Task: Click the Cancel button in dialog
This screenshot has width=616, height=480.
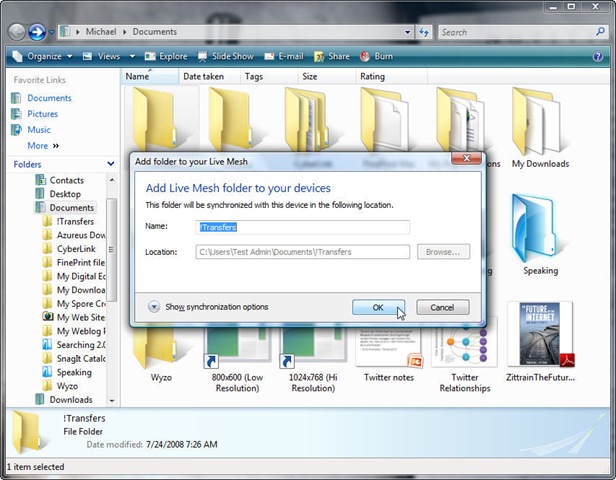Action: pyautogui.click(x=442, y=307)
